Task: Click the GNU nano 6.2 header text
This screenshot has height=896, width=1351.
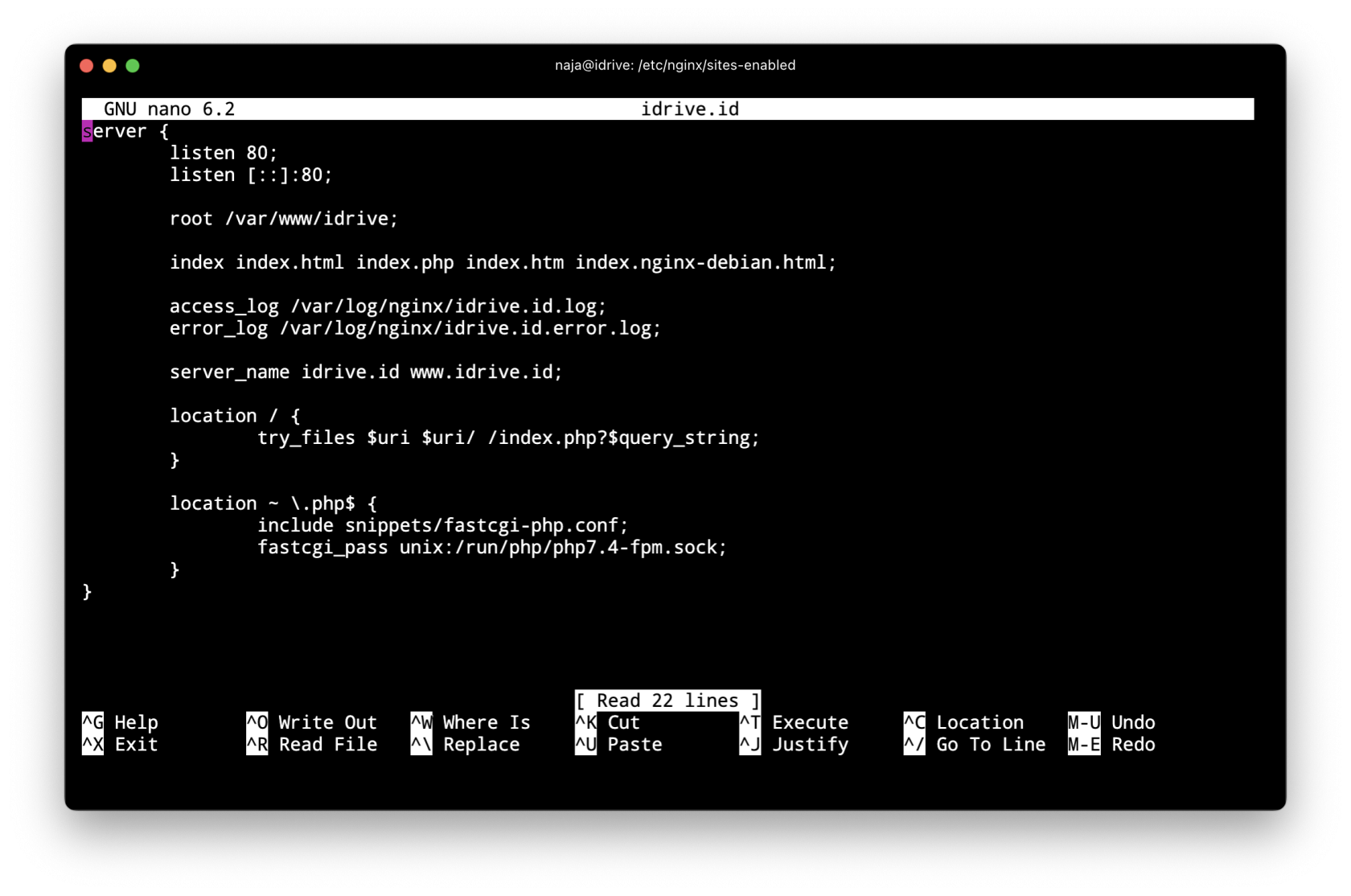Action: click(x=169, y=109)
